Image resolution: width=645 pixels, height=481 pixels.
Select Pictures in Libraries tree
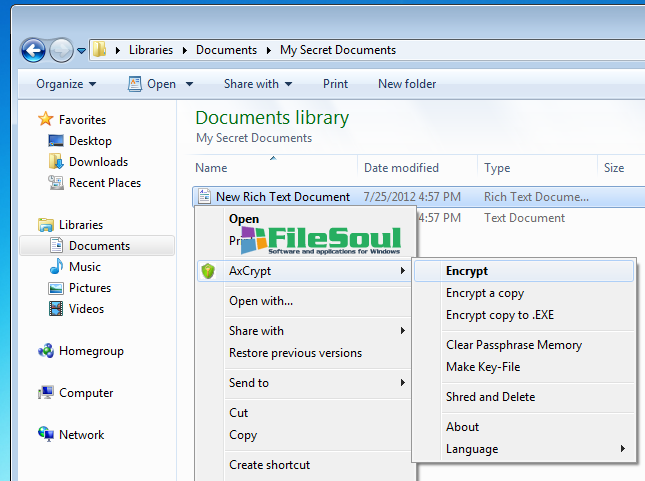(89, 288)
